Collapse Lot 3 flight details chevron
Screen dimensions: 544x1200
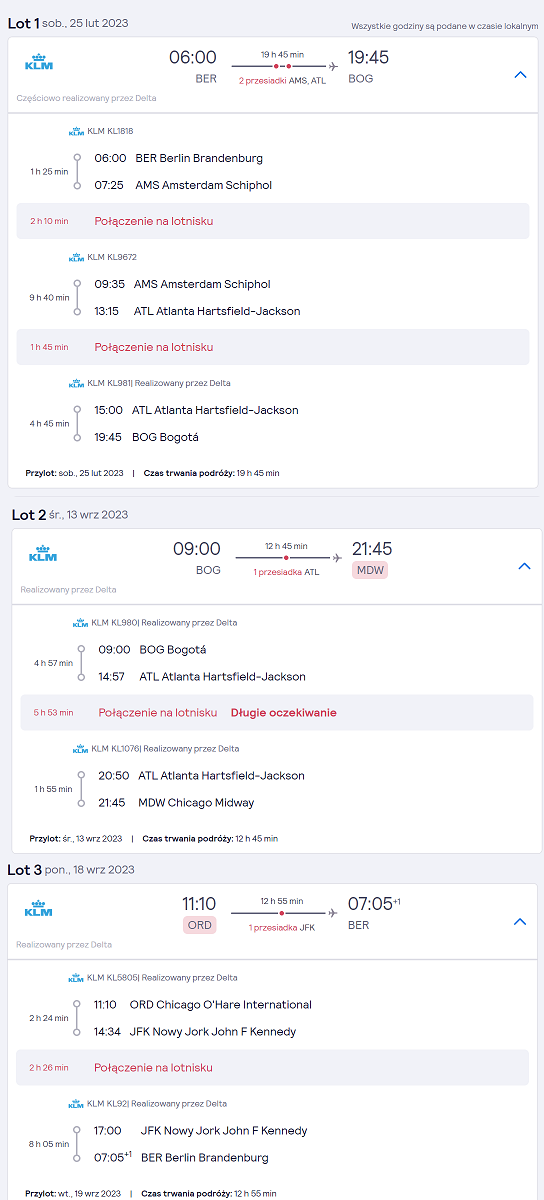pos(519,921)
